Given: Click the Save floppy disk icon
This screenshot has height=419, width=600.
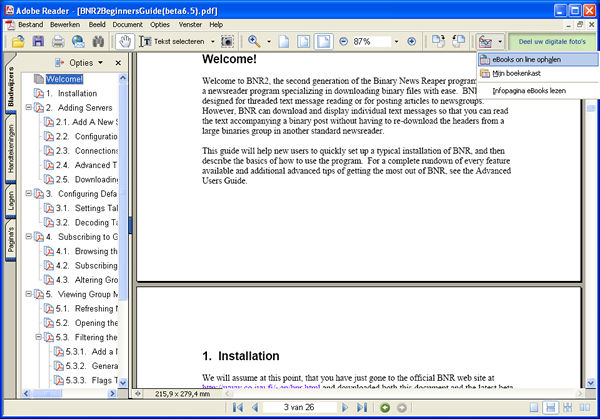Looking at the screenshot, I should (38, 41).
